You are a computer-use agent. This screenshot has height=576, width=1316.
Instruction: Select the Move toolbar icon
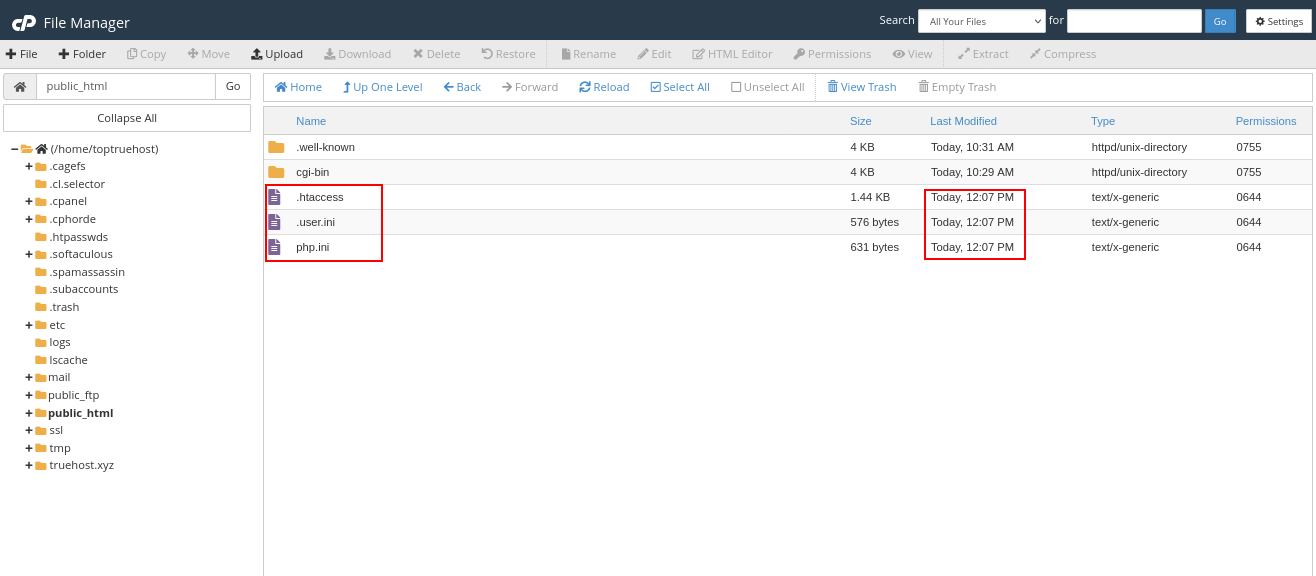(x=208, y=54)
